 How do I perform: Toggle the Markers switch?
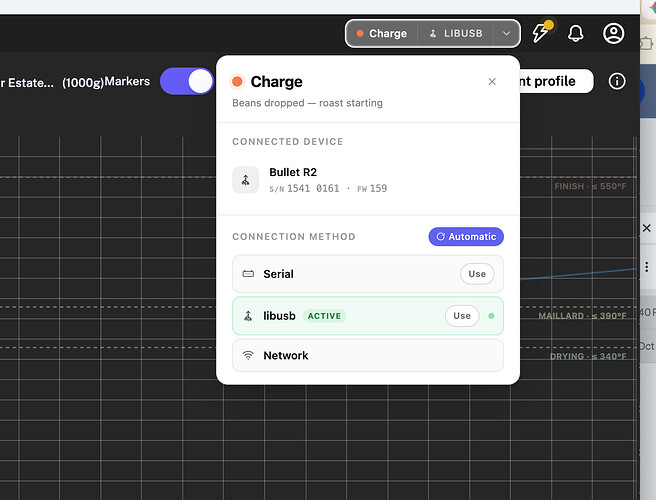coord(187,81)
